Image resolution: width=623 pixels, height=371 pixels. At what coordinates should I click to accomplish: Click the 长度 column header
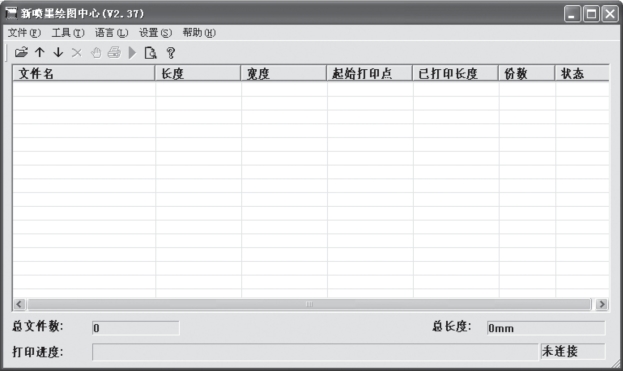coord(197,73)
